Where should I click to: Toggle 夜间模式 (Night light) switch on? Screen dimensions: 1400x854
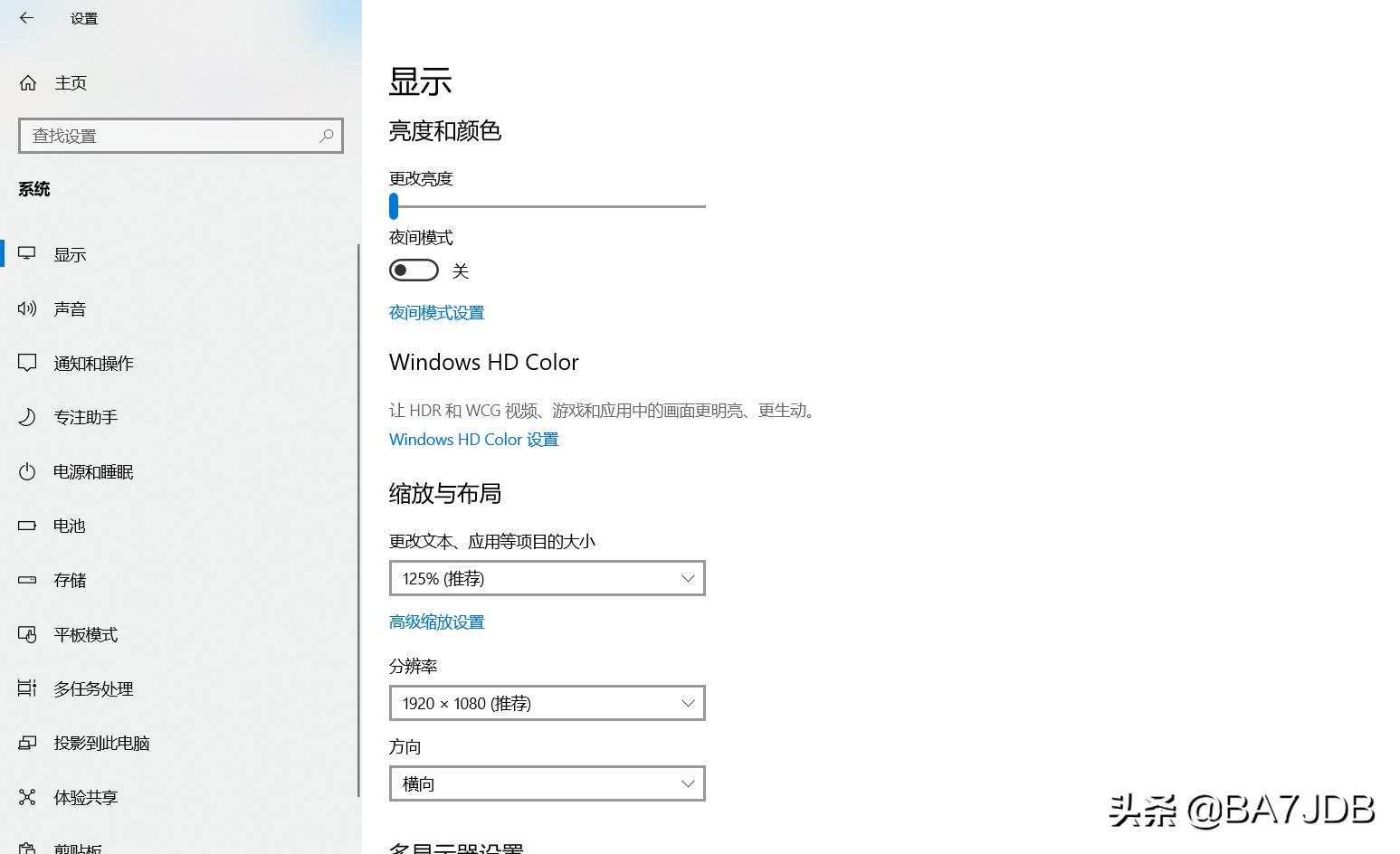click(414, 270)
